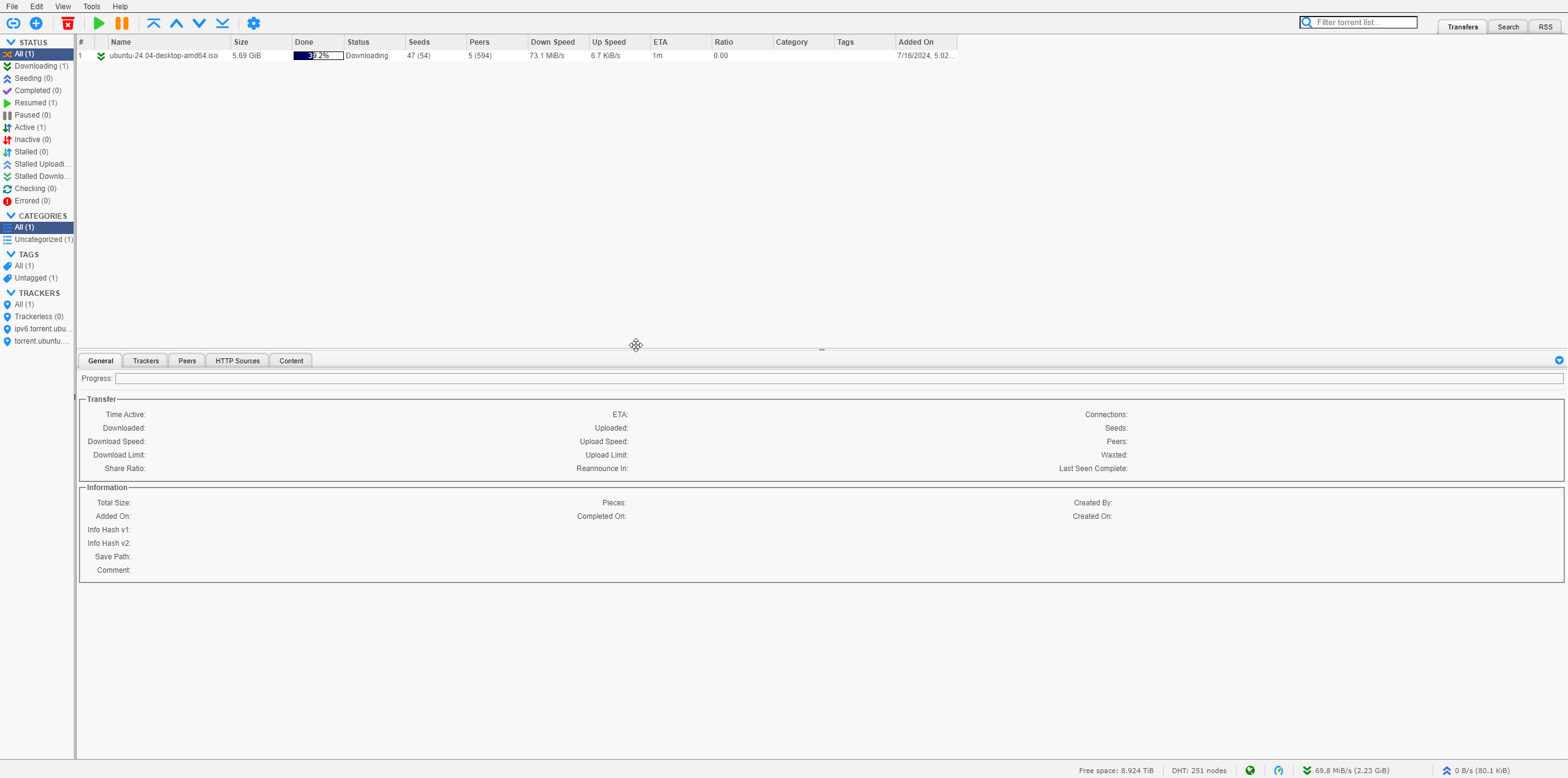This screenshot has height=778, width=1568.
Task: Click the orange Pause torrent icon
Action: [122, 23]
